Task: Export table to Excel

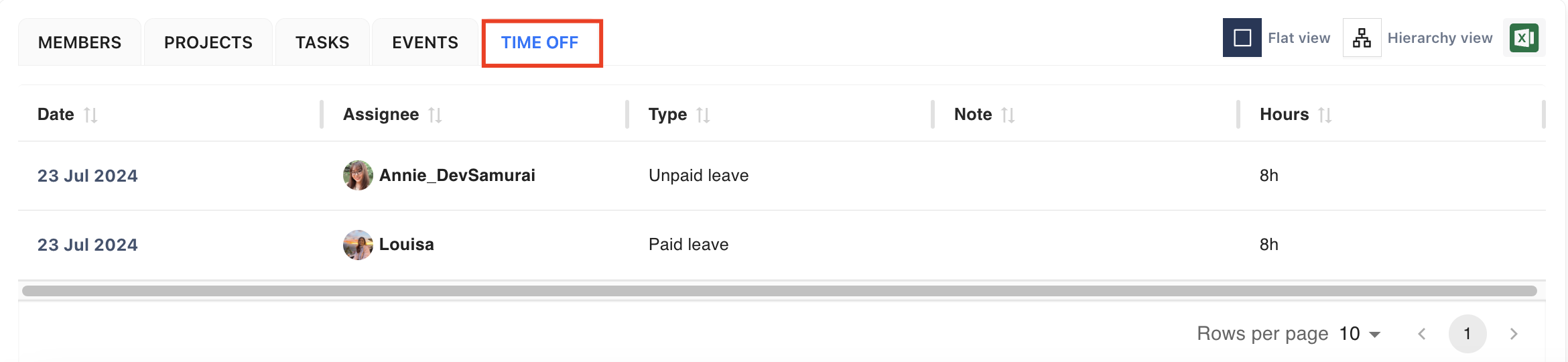Action: click(x=1524, y=38)
